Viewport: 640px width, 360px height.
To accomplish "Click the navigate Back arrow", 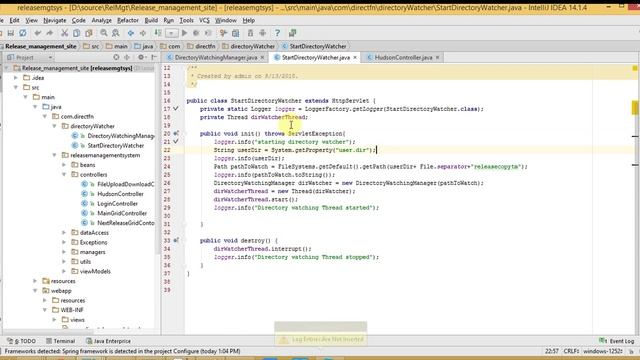I will (131, 33).
